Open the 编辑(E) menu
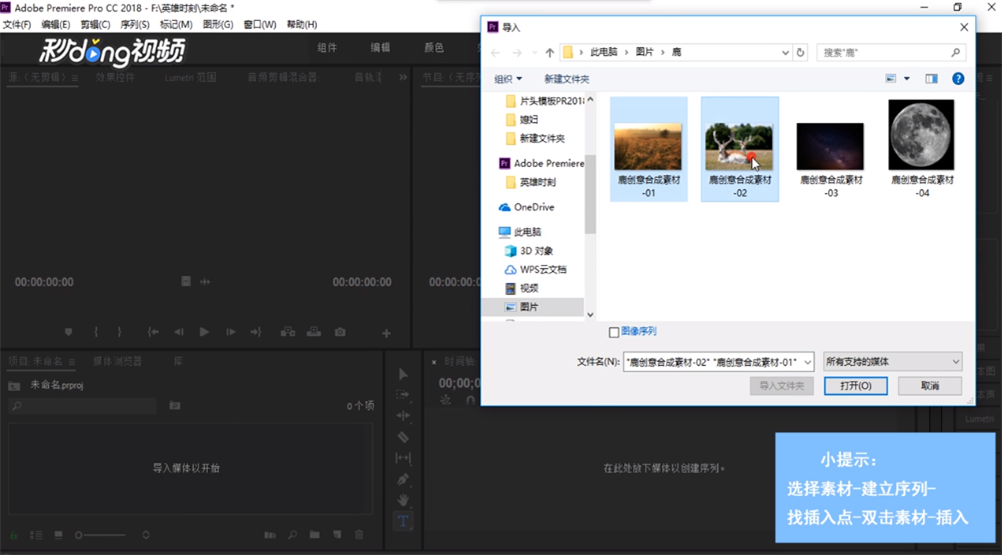This screenshot has width=1002, height=555. click(x=56, y=24)
